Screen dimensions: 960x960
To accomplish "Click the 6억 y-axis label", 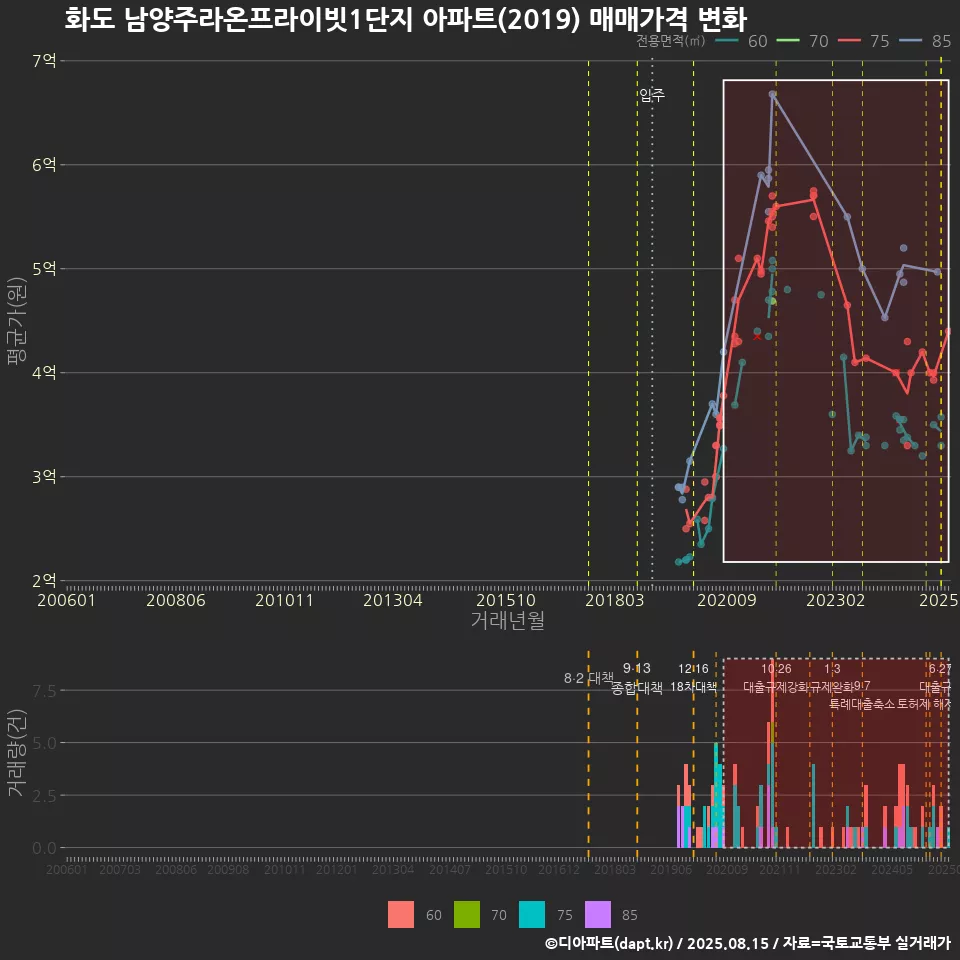I will (44, 165).
